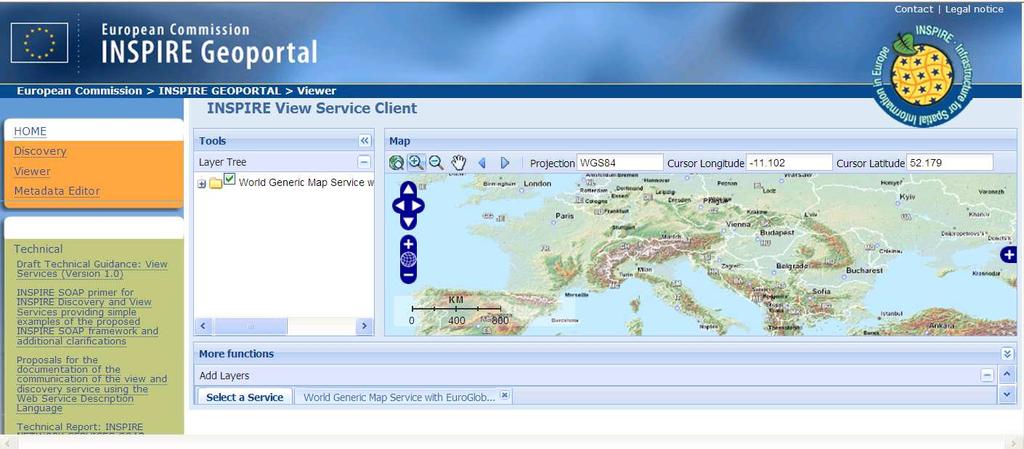Collapse the Add Layers section
This screenshot has height=449, width=1024.
point(987,375)
